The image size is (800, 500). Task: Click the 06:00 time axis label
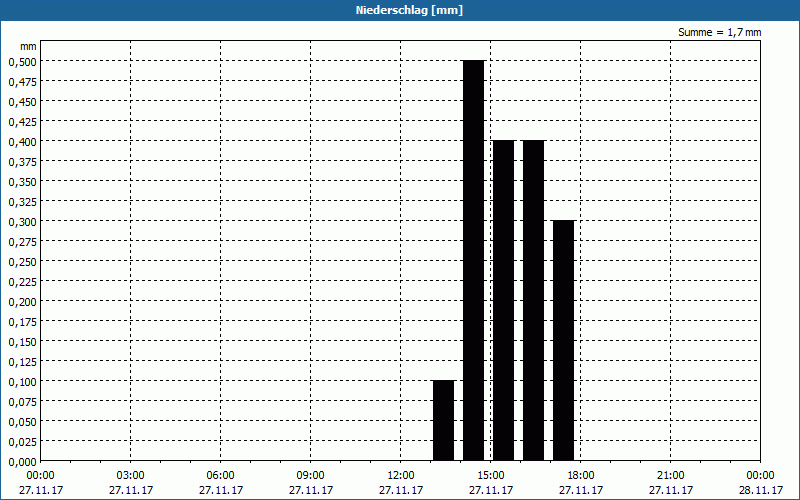tap(220, 476)
